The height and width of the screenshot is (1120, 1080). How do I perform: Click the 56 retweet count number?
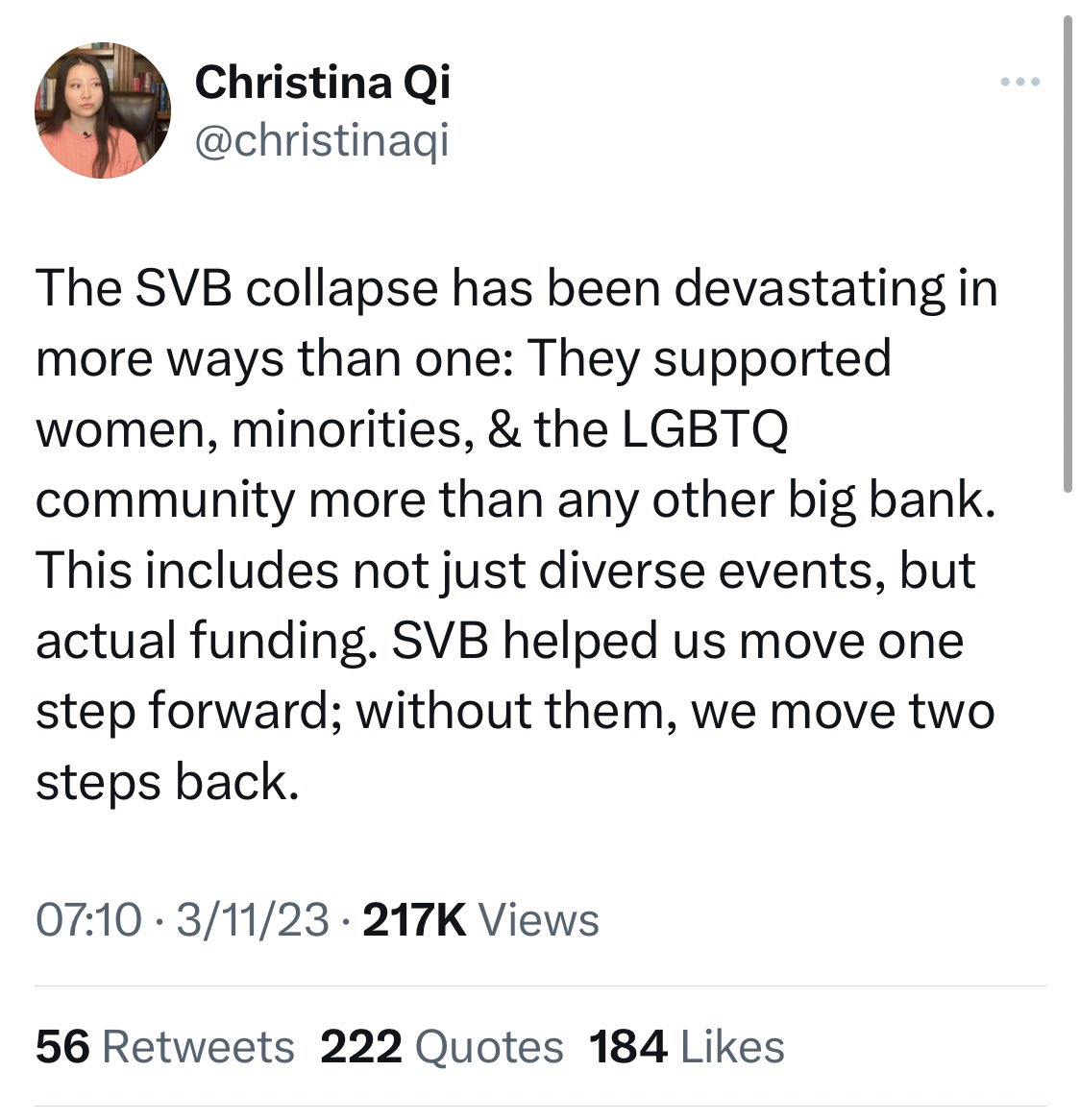[62, 1046]
